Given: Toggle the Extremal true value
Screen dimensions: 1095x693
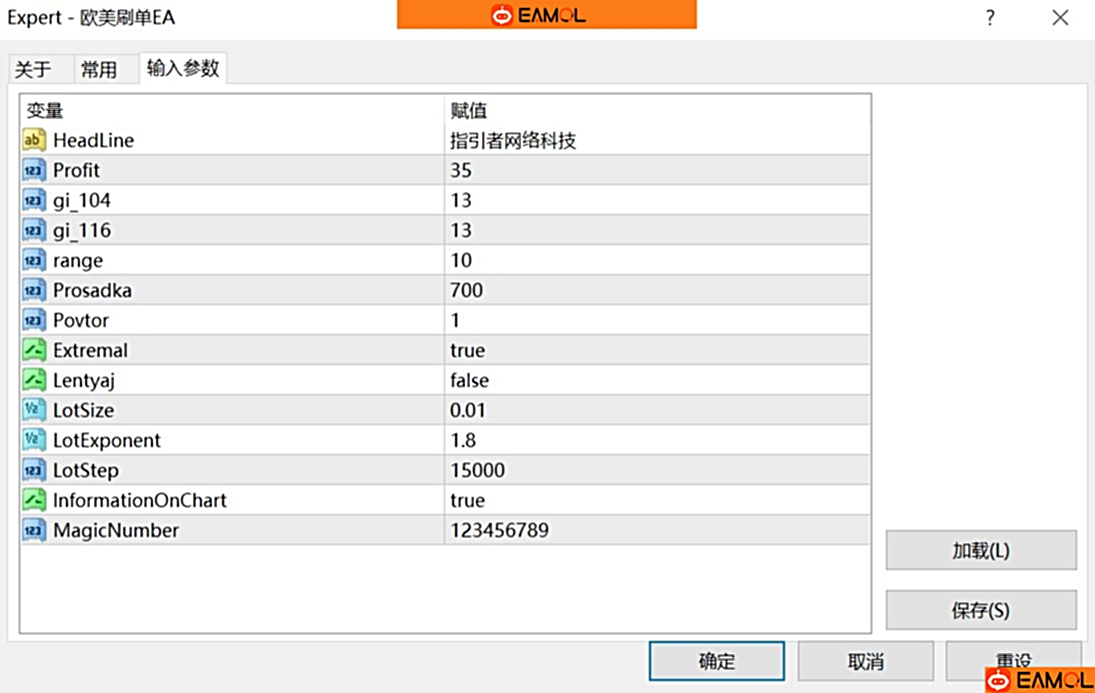Looking at the screenshot, I should (x=467, y=351).
